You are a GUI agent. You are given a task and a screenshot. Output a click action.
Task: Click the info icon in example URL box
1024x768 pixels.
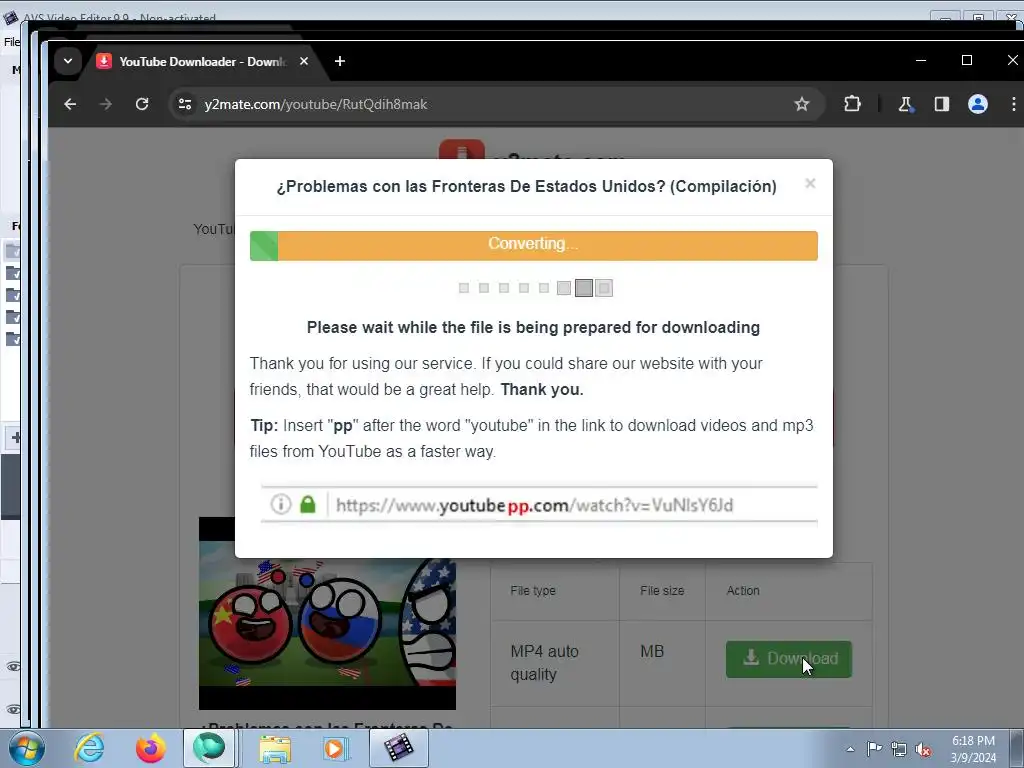tap(281, 504)
